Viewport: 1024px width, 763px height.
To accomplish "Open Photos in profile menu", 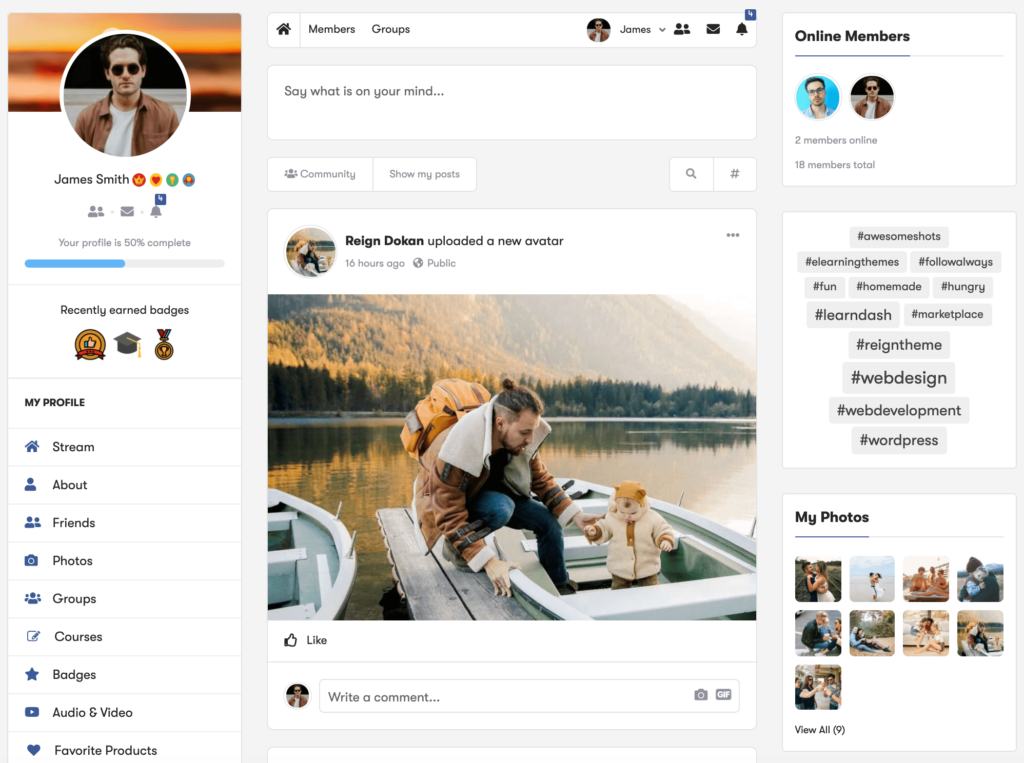I will [x=125, y=561].
